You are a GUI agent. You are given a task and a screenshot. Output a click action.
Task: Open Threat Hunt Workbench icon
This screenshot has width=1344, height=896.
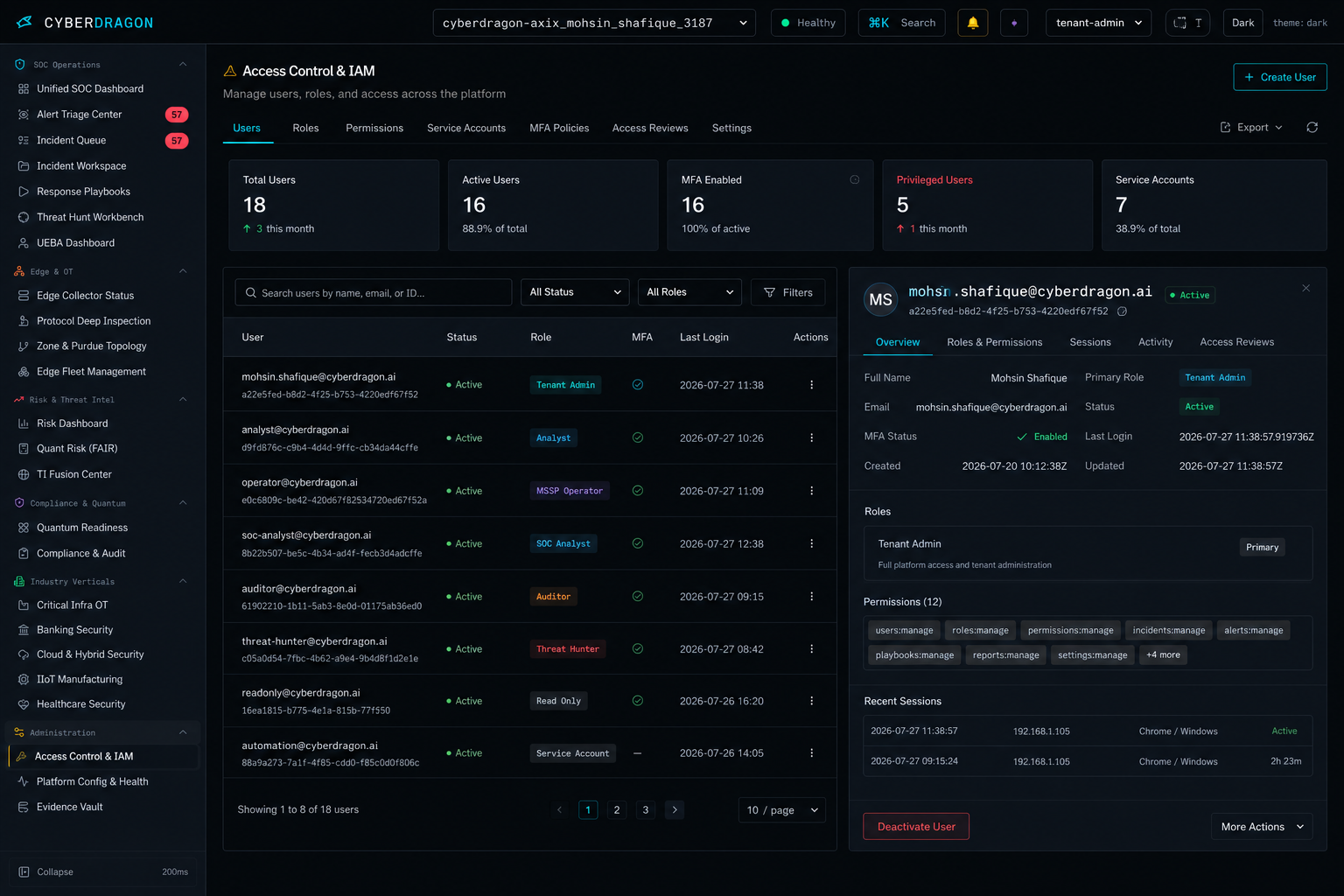(x=24, y=217)
